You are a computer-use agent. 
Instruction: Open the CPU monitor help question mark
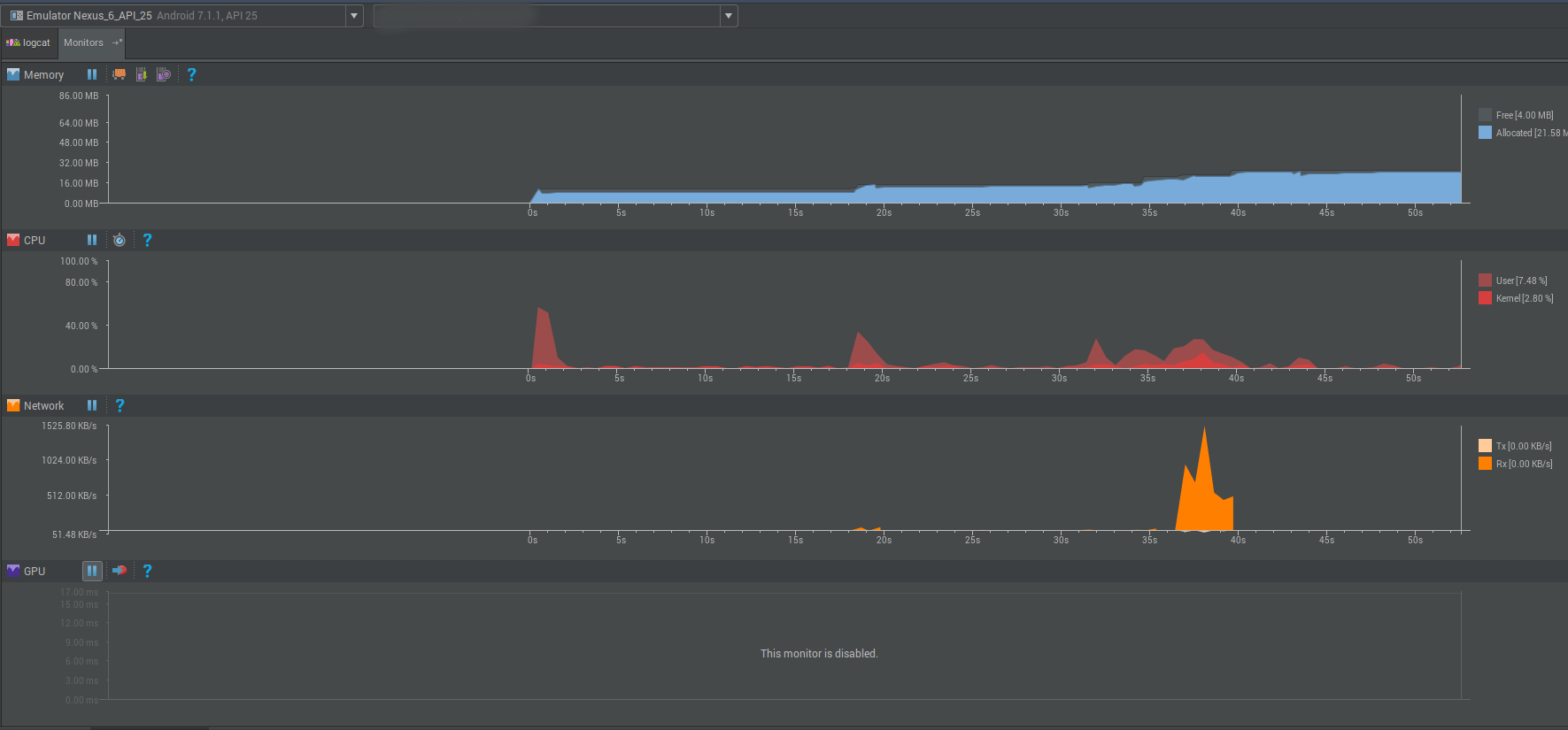pyautogui.click(x=147, y=240)
